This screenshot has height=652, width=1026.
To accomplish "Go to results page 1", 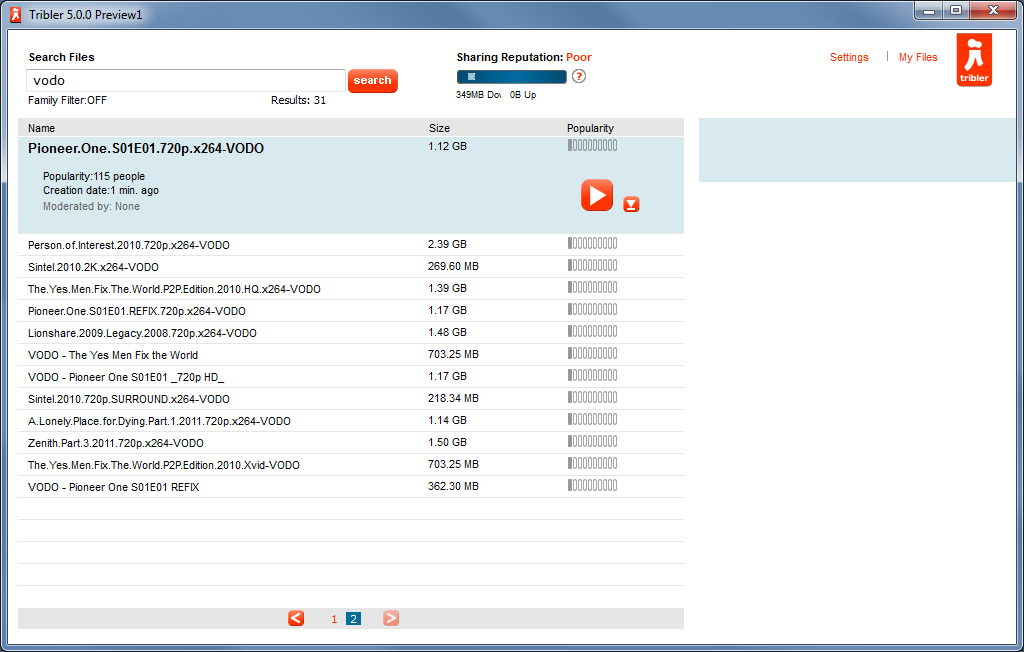I will (334, 619).
